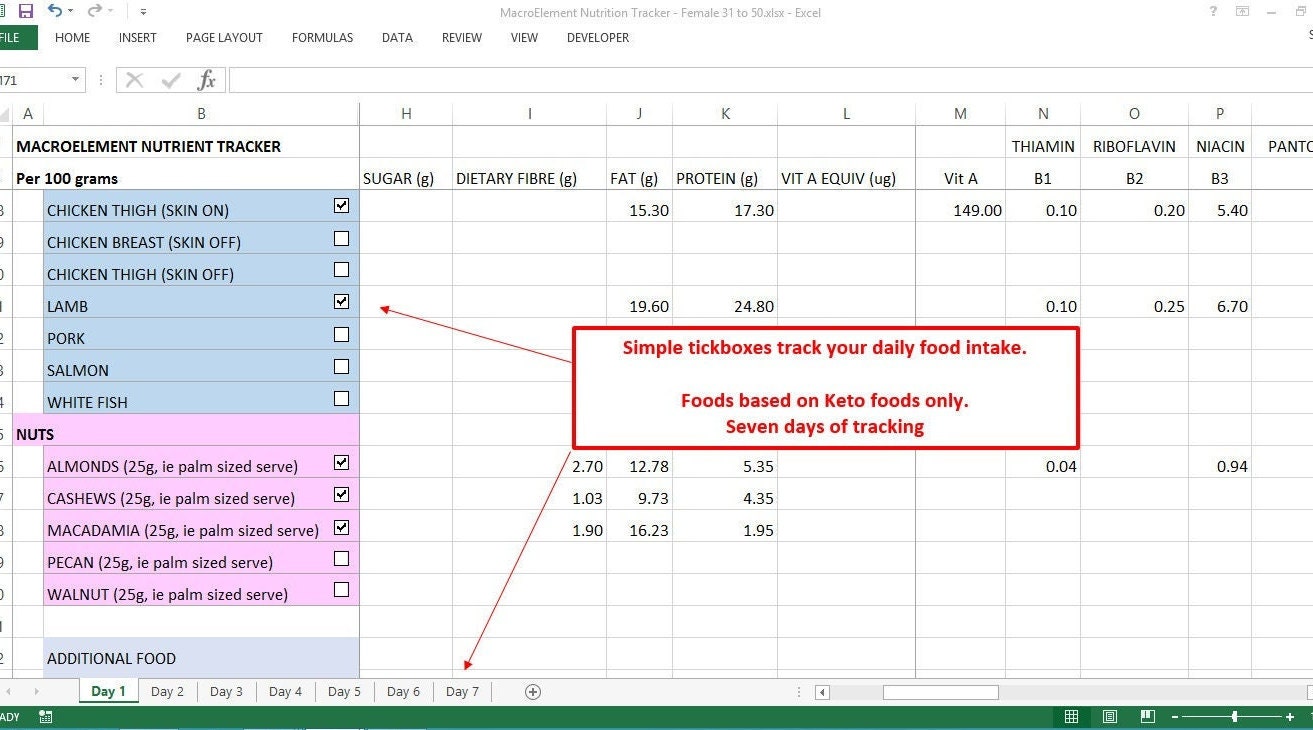The width and height of the screenshot is (1313, 730).
Task: Uncheck the LAMB tickbox
Action: click(x=341, y=301)
